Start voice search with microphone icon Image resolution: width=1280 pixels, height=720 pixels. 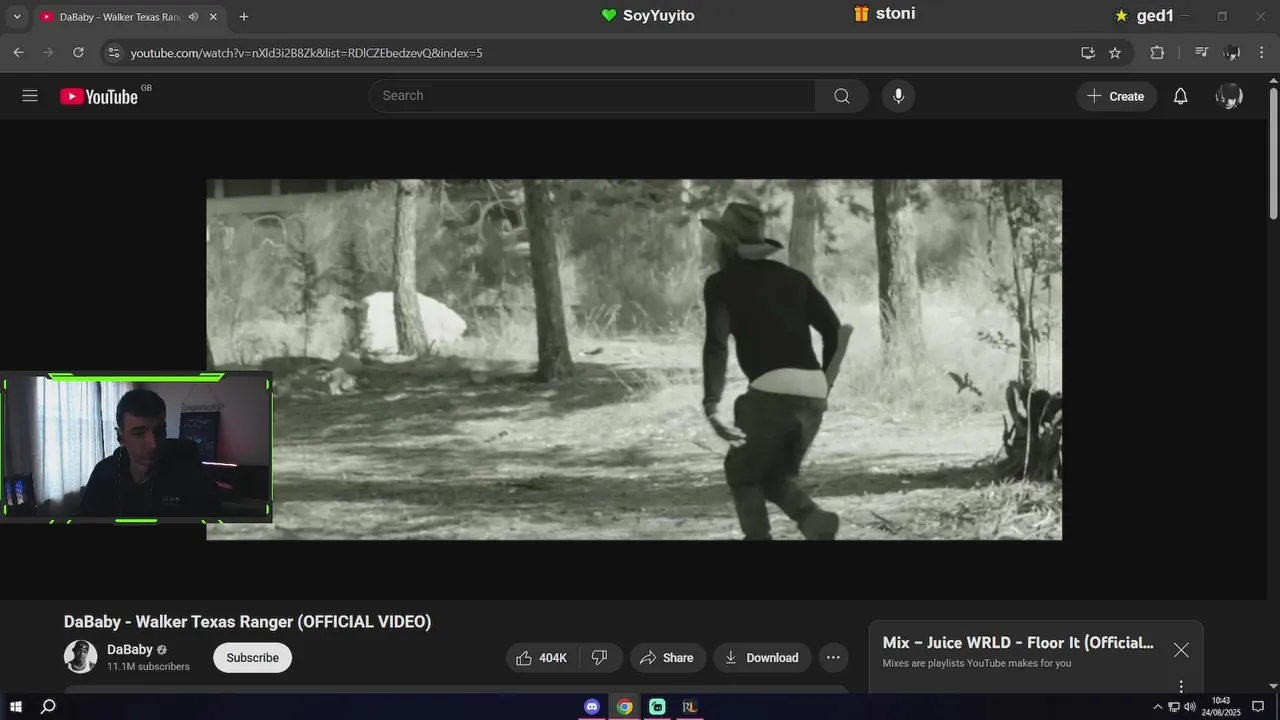(898, 96)
